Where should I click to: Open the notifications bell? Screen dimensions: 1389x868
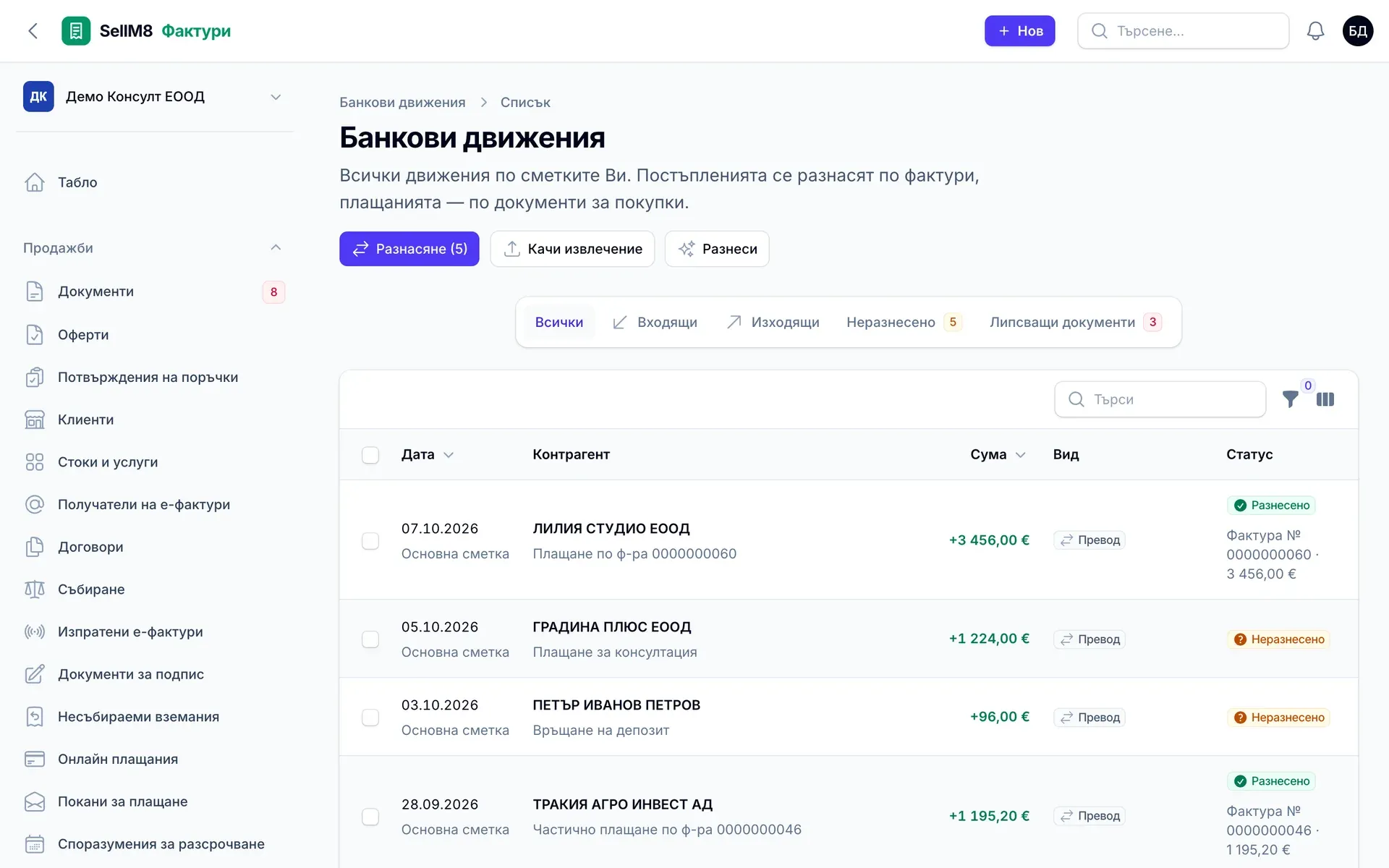coord(1315,31)
